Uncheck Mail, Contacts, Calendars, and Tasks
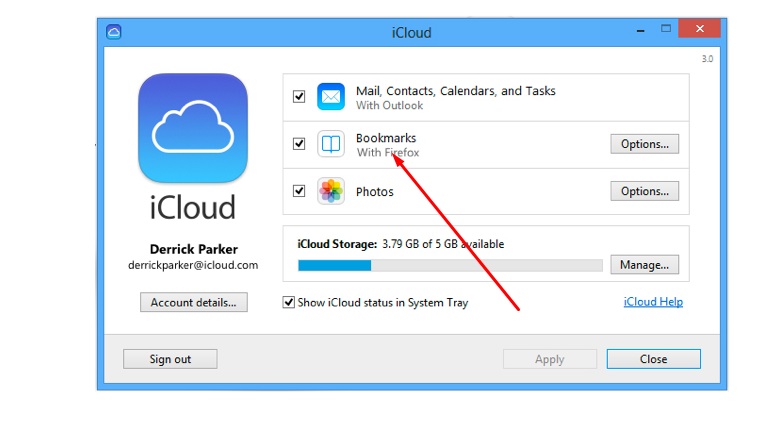777x423 pixels. click(299, 97)
